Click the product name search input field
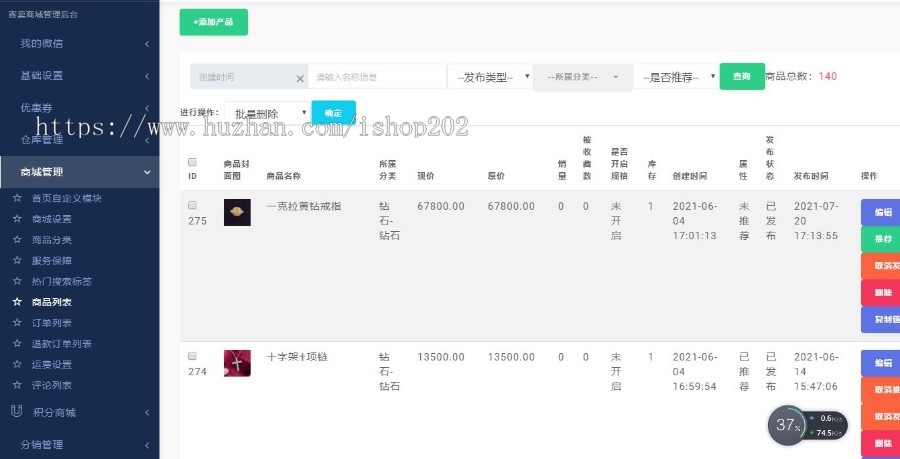900x459 pixels. coord(377,77)
